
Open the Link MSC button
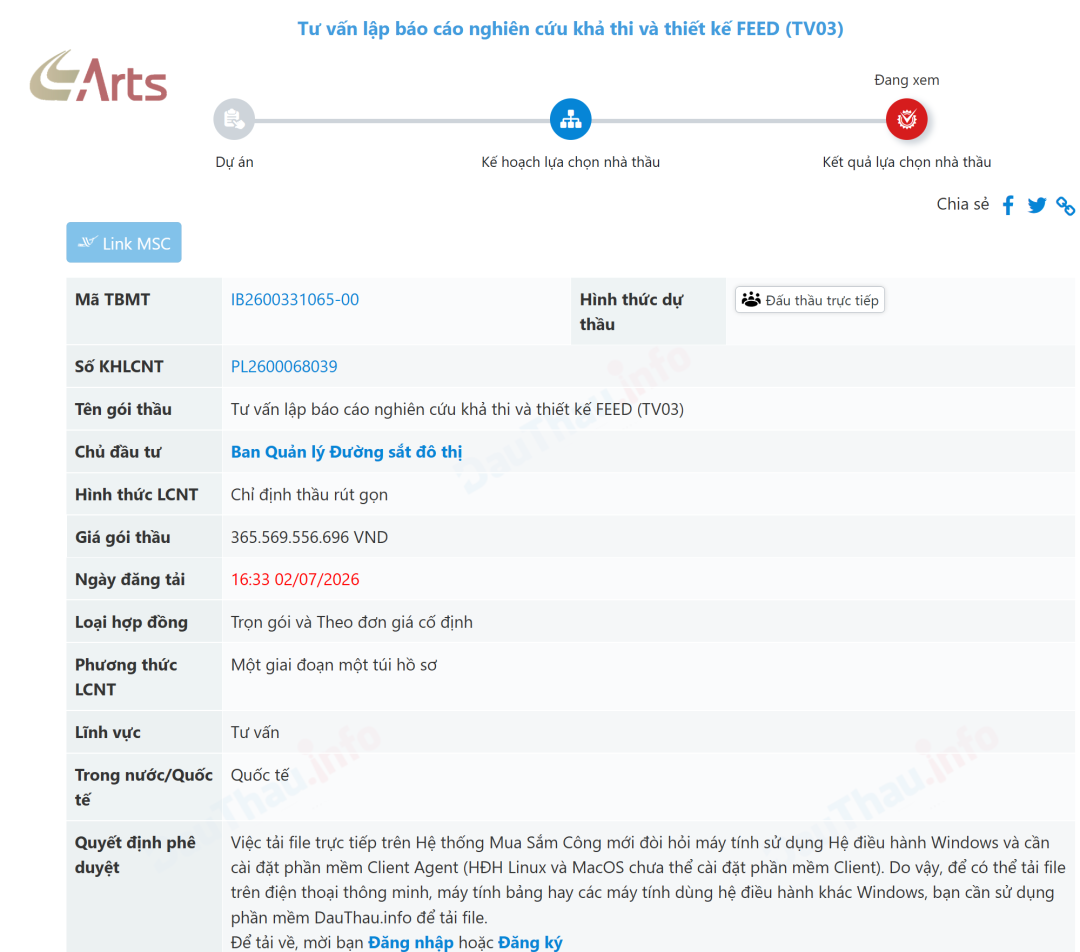point(124,242)
